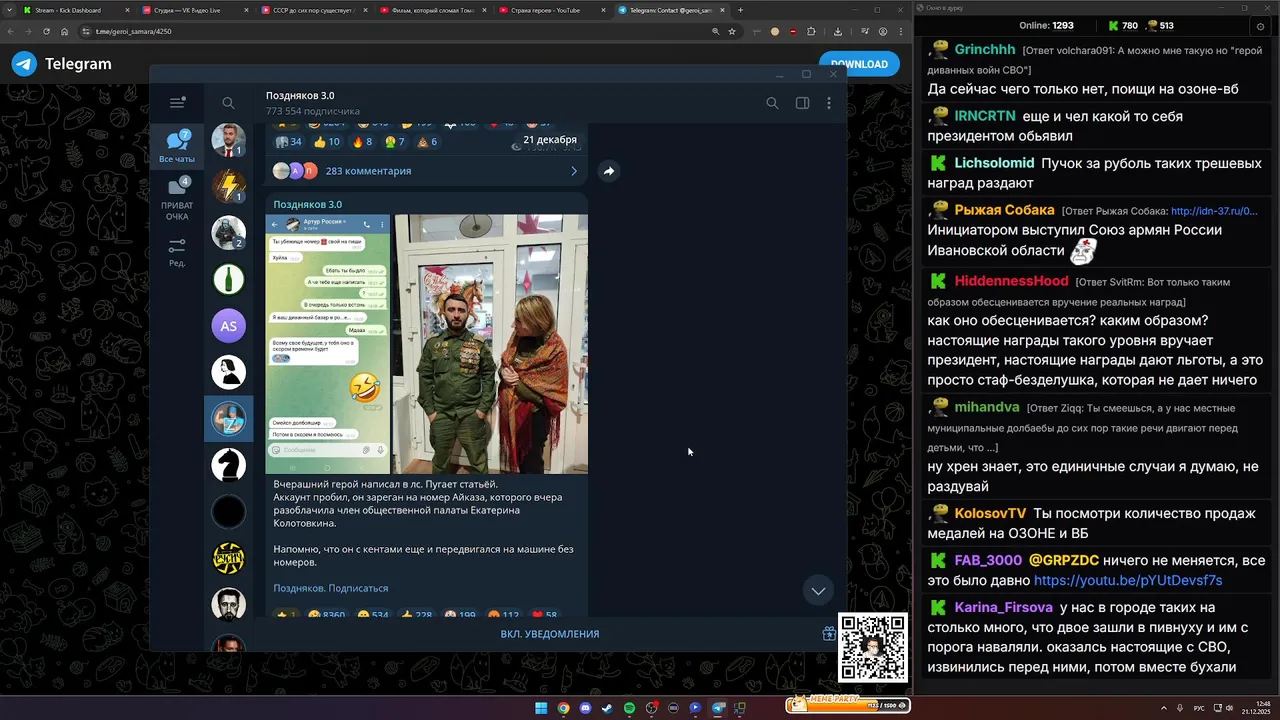Open the channel three-dot options menu
The width and height of the screenshot is (1280, 720).
click(x=828, y=103)
